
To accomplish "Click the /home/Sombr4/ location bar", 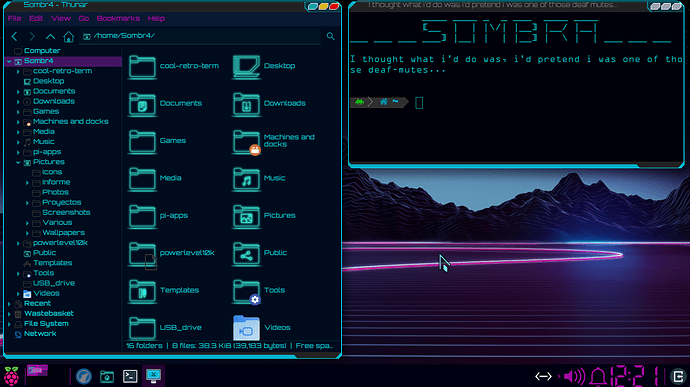I will (x=200, y=36).
